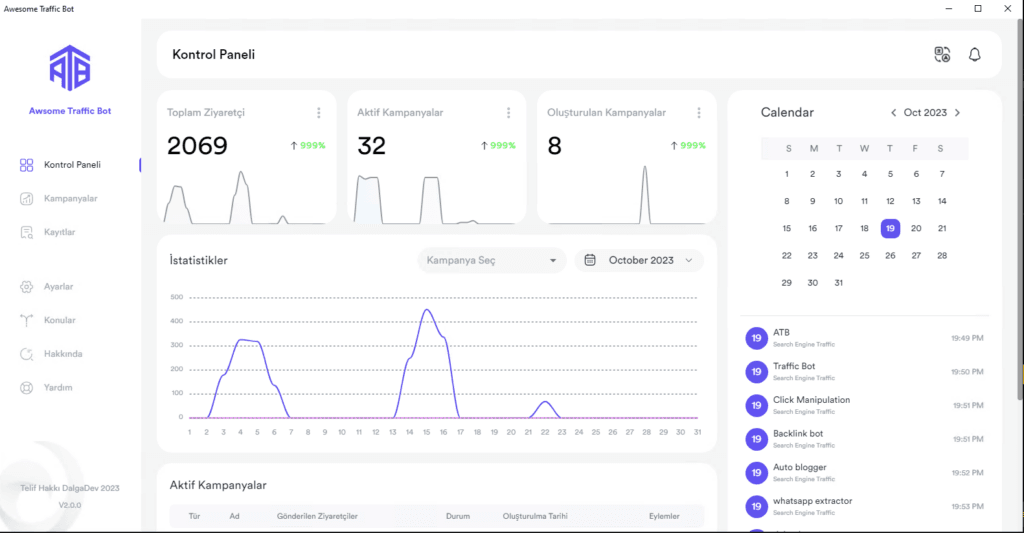Open the October 2023 month picker
Viewport: 1024px width, 533px height.
tap(640, 261)
